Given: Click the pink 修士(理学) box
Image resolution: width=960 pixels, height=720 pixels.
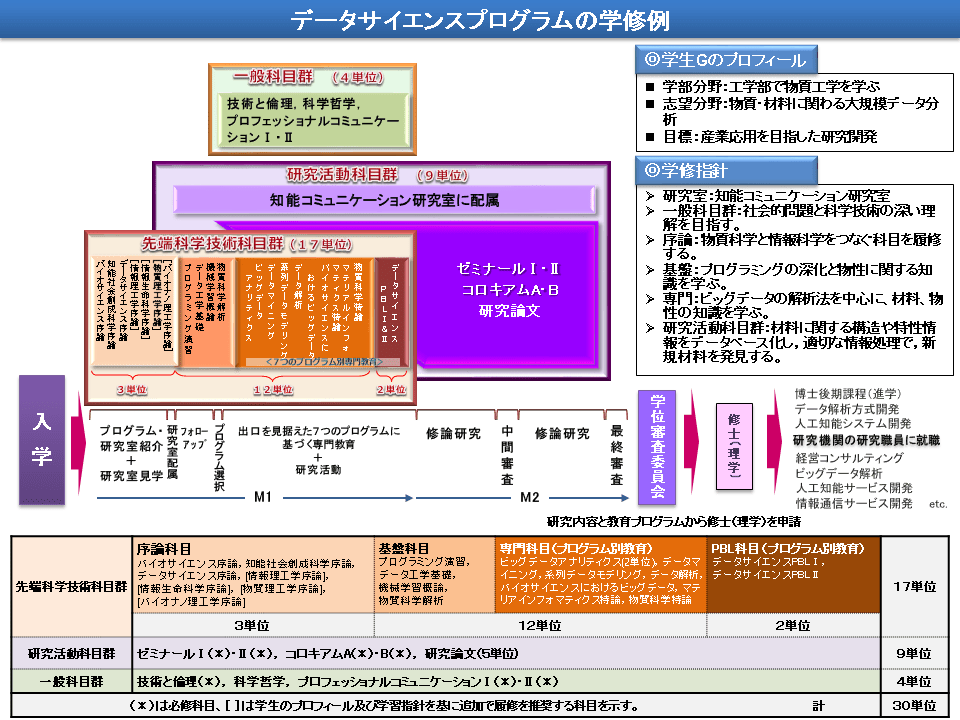Looking at the screenshot, I should (x=734, y=446).
